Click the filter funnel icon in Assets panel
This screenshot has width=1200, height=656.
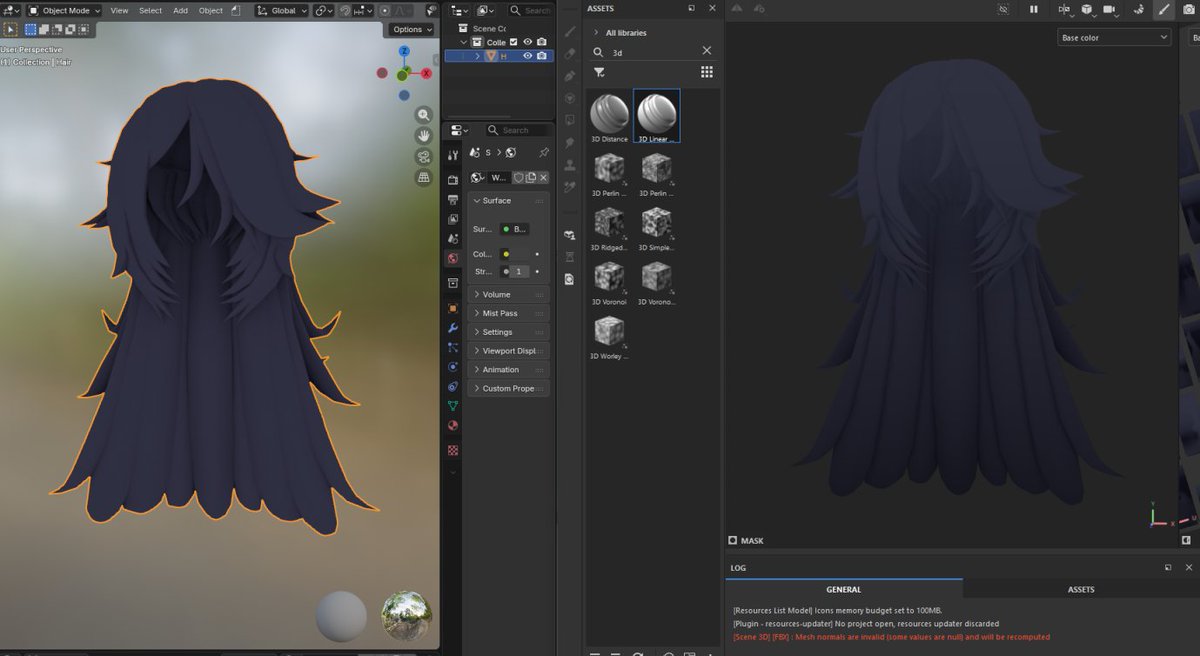pos(599,72)
